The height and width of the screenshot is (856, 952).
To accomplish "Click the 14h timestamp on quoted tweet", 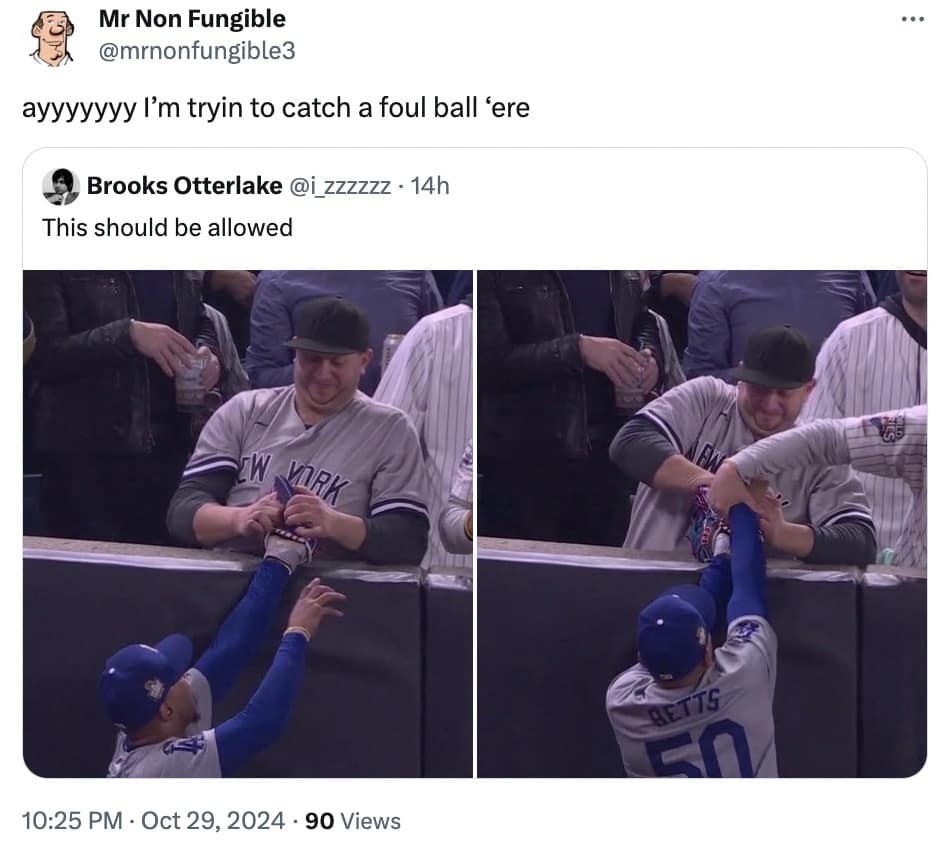I will coord(432,185).
